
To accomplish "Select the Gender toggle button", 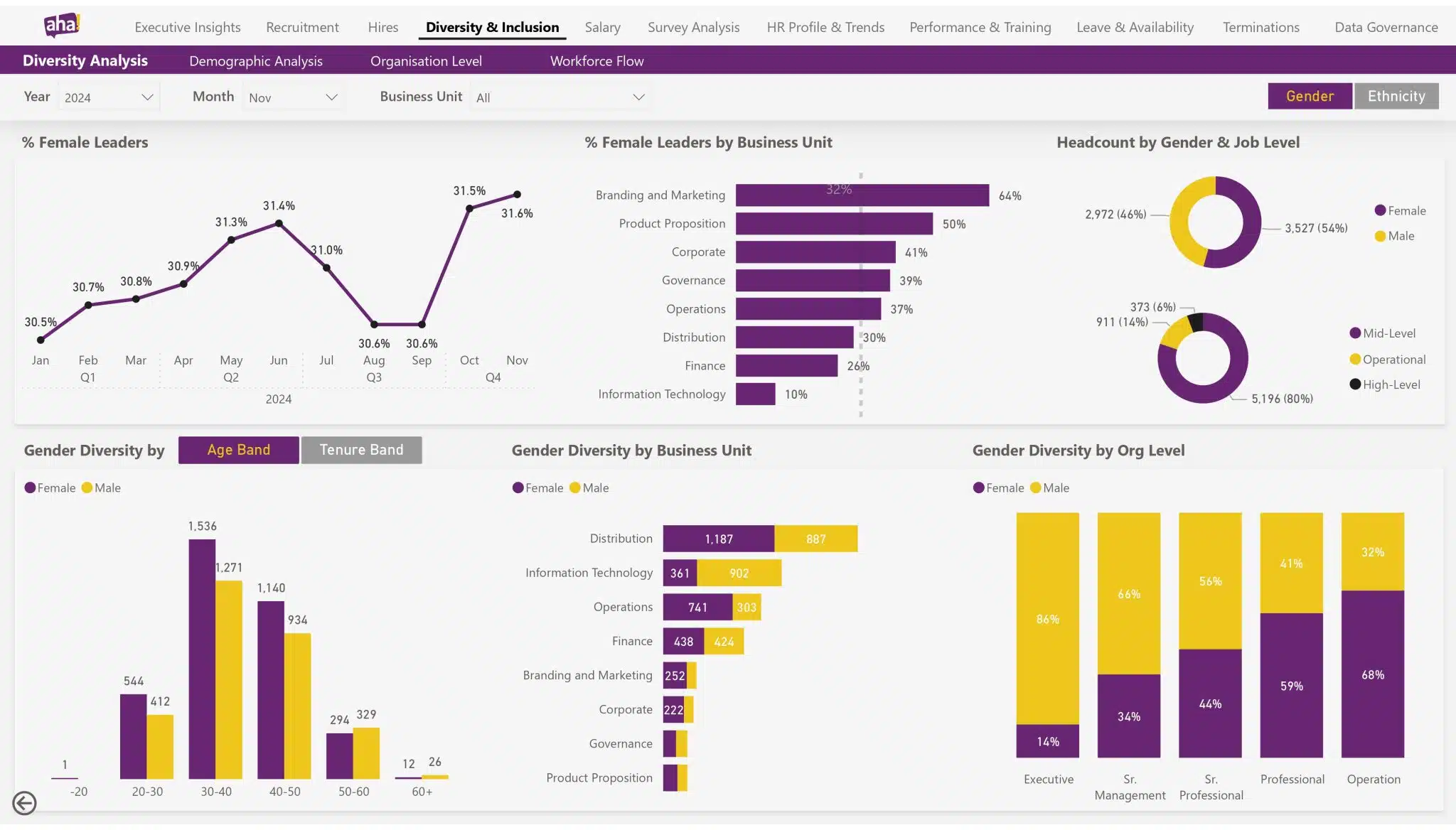I will click(x=1310, y=96).
